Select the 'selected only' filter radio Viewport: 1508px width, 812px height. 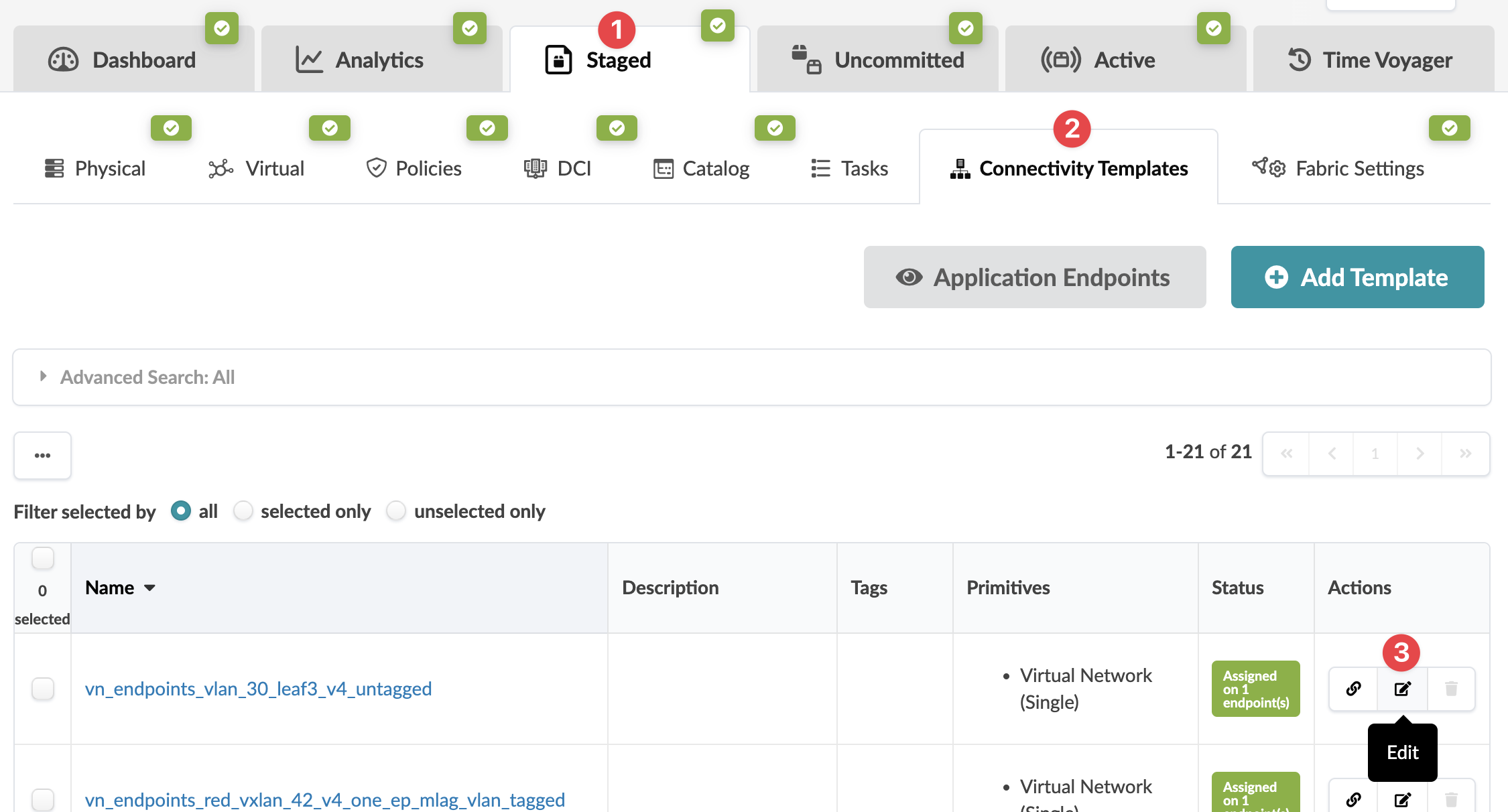[x=243, y=511]
